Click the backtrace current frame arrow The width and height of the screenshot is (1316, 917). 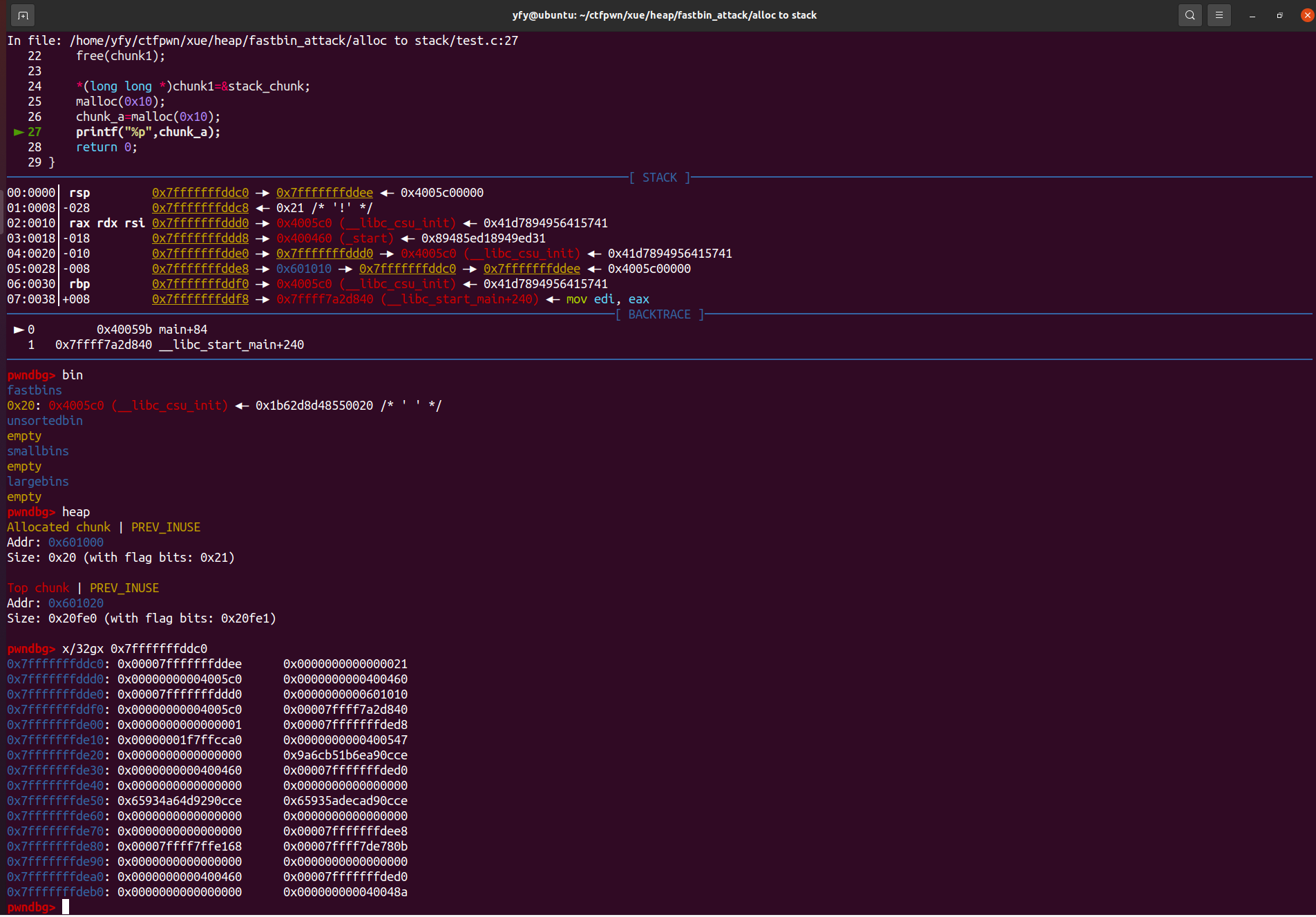(19, 330)
